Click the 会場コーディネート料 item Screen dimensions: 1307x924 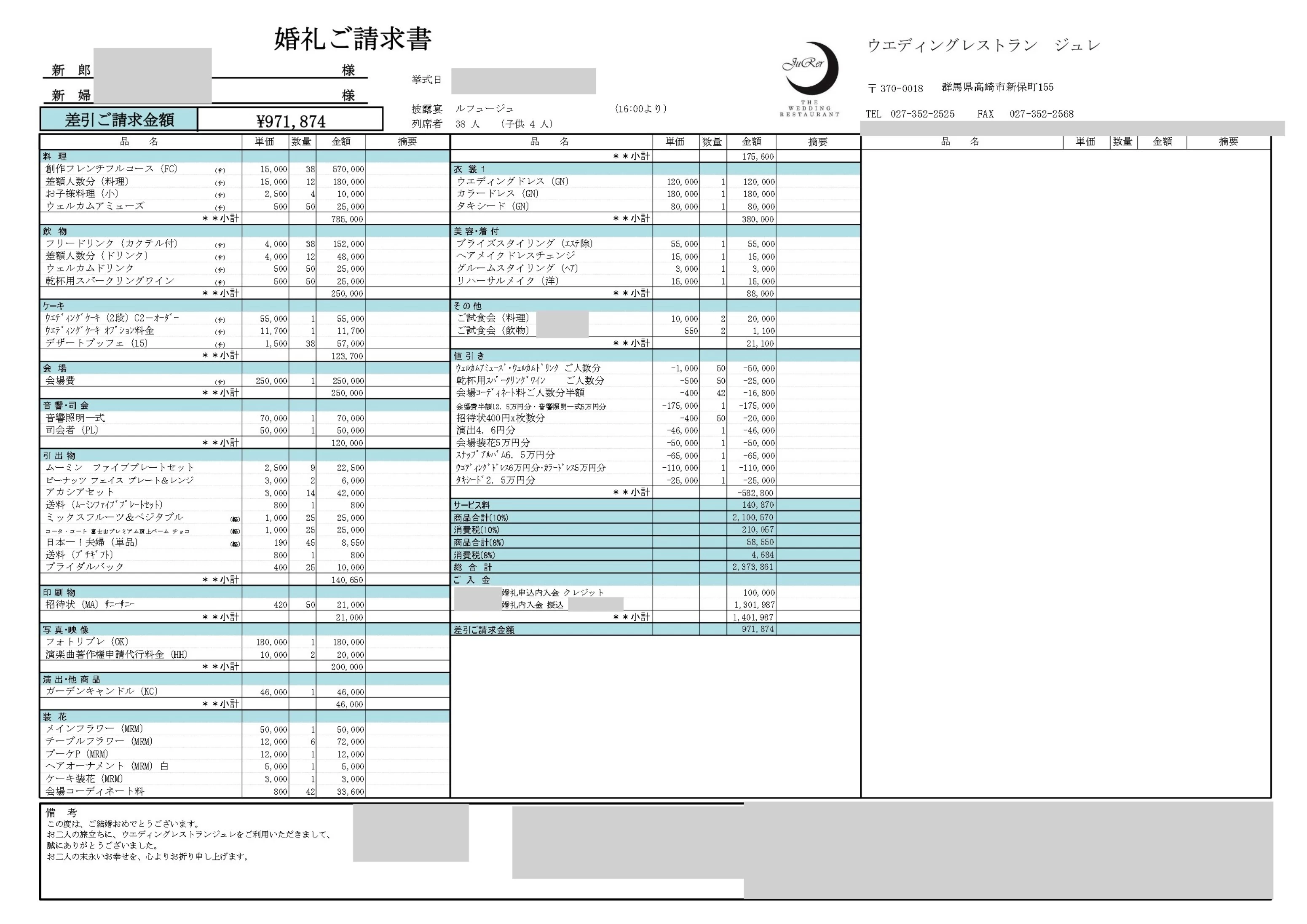pos(95,791)
